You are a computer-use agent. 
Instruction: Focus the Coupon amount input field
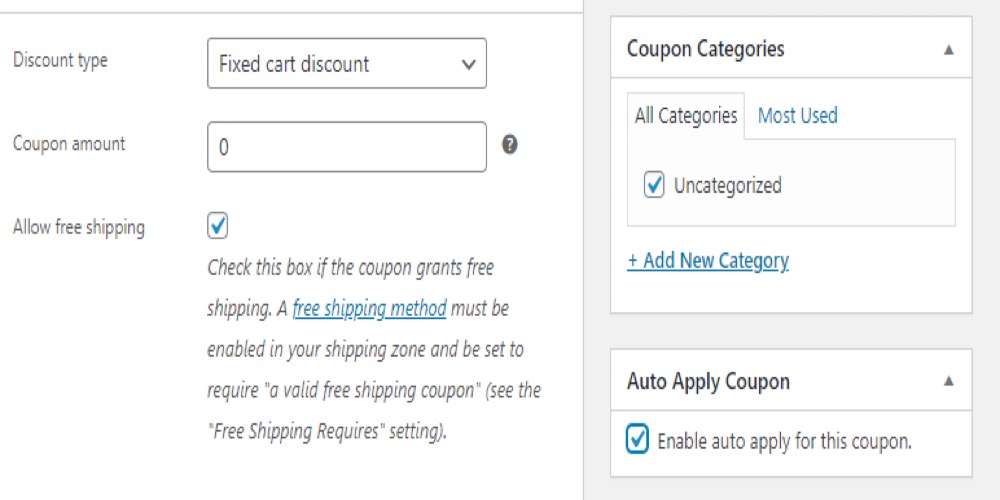347,147
